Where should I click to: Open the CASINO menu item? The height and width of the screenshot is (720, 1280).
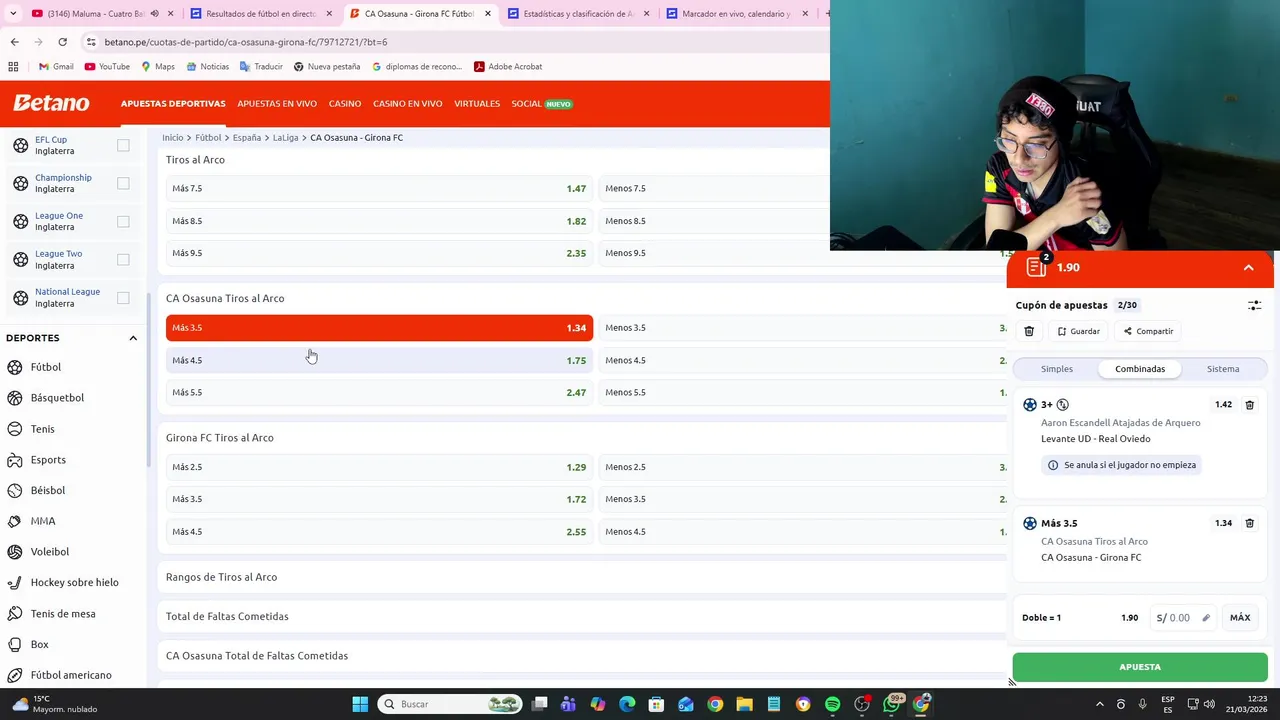(x=345, y=104)
